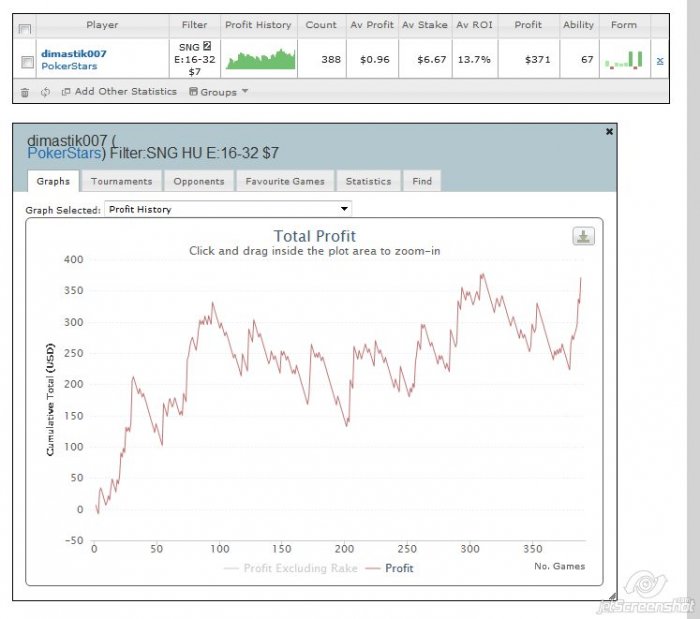Click the ability score 67
Image resolution: width=700 pixels, height=619 pixels.
[x=587, y=59]
